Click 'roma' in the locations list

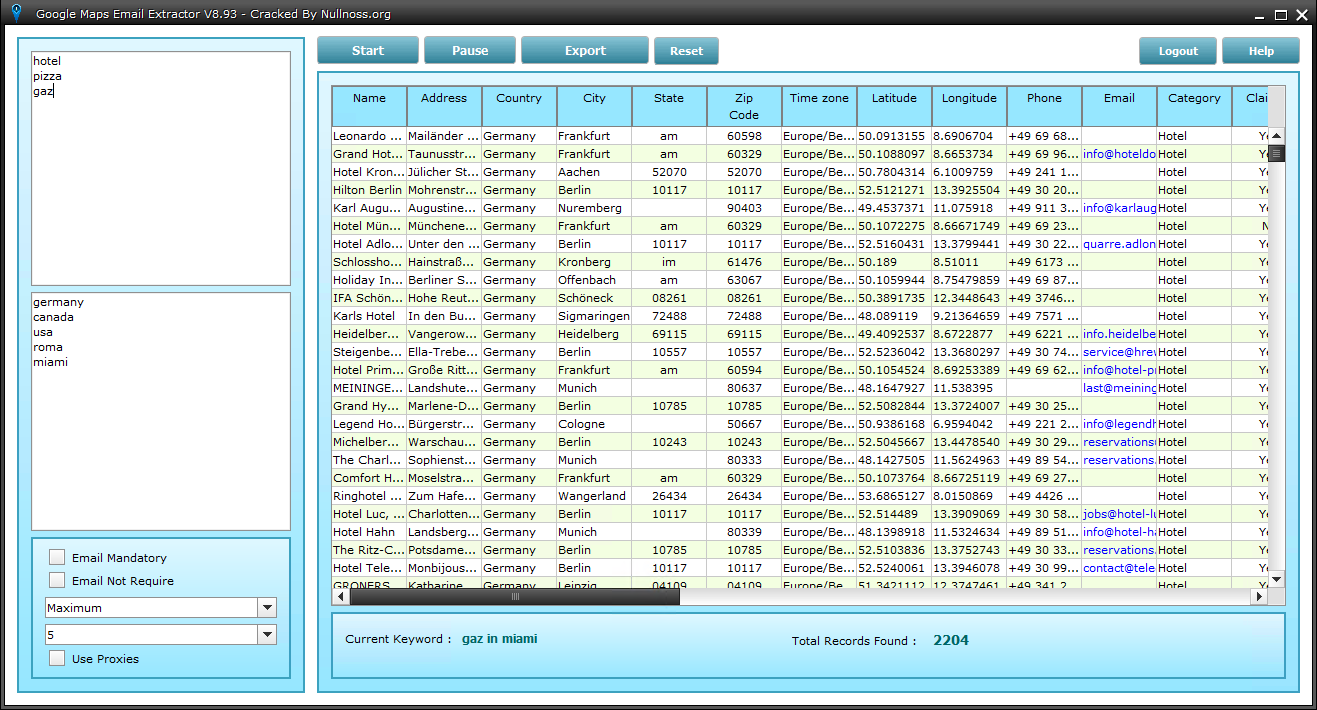48,347
